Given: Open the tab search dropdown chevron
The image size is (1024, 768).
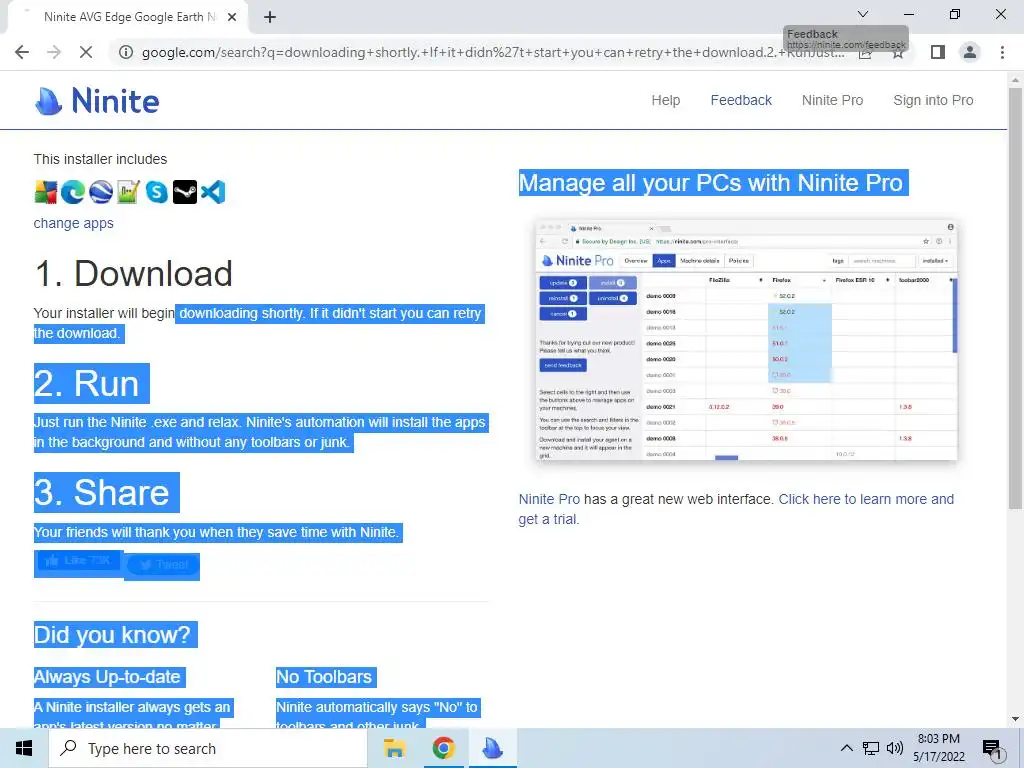Looking at the screenshot, I should click(863, 14).
